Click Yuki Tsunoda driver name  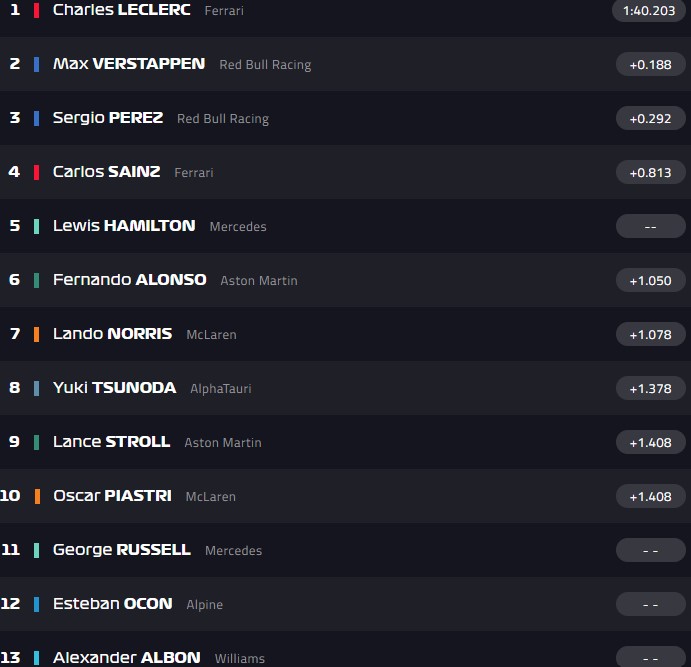tap(114, 388)
